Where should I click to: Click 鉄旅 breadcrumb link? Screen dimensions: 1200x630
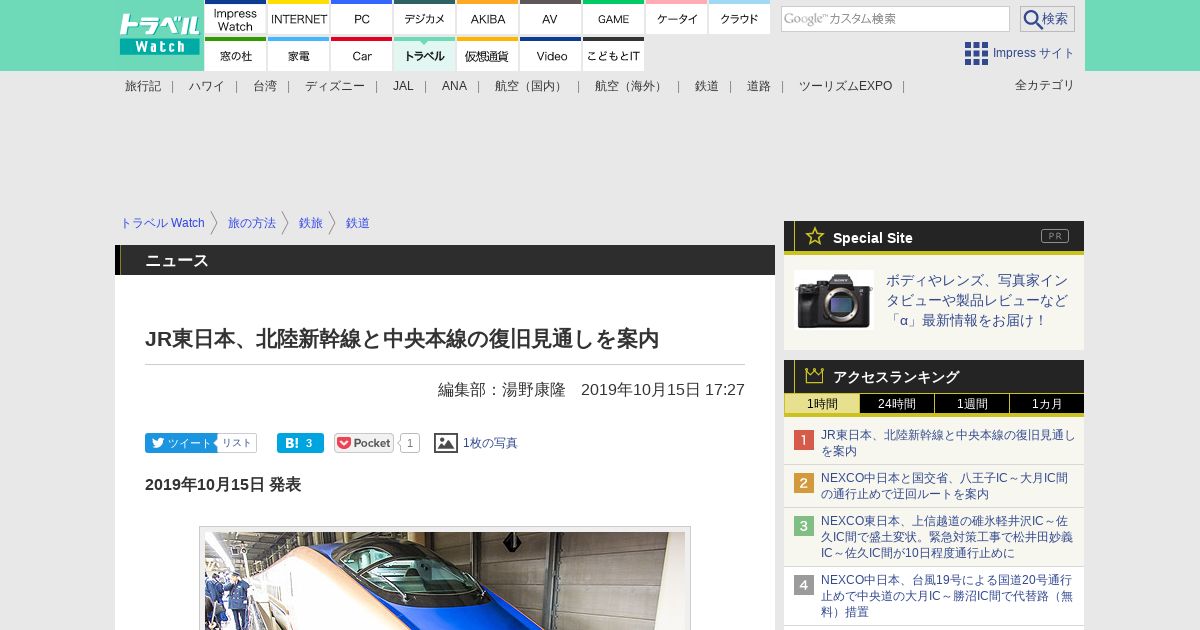pos(311,223)
